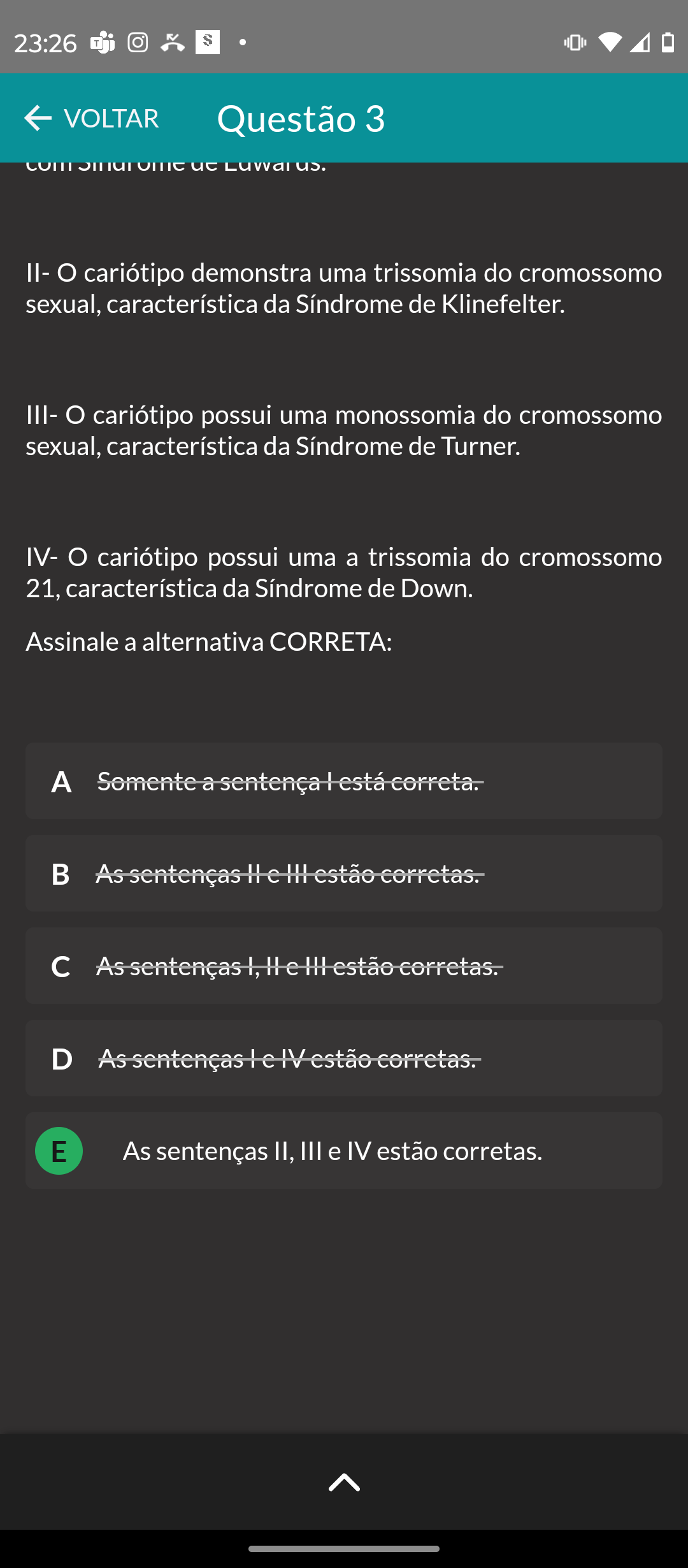Tap the Microsoft Teams notification icon
Screen dimensions: 688x1568
103,43
